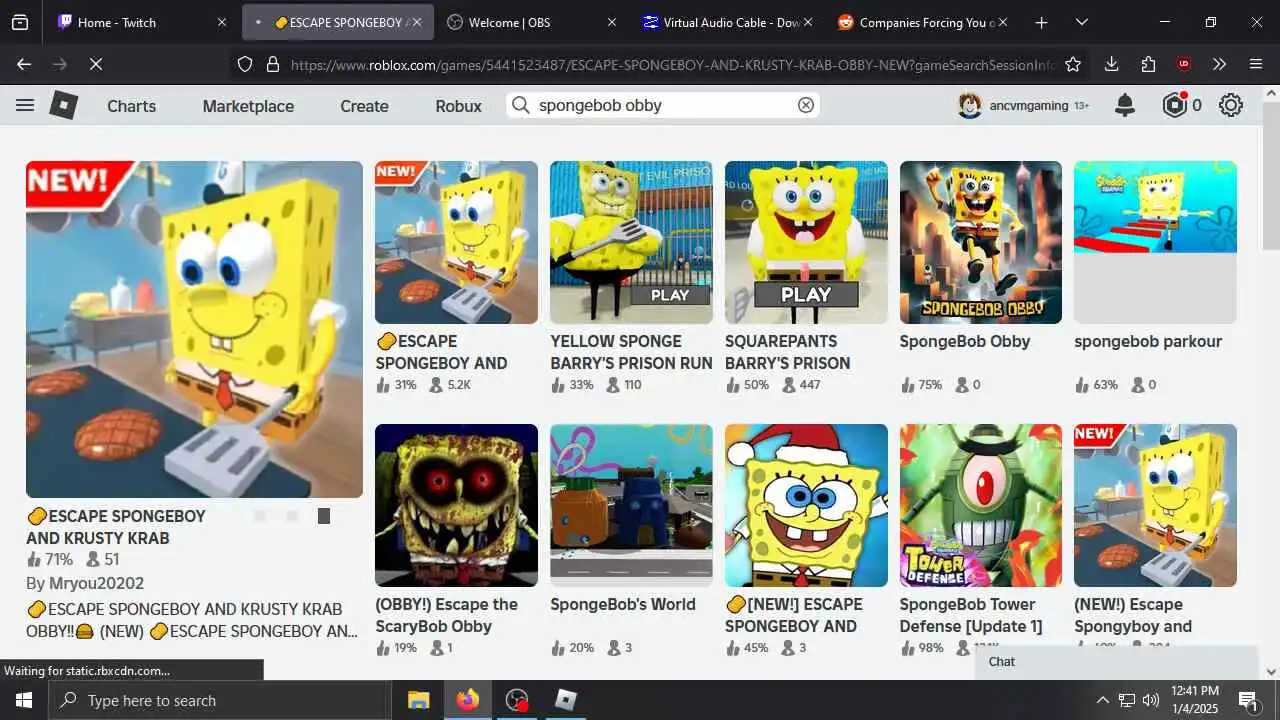Viewport: 1280px width, 720px height.
Task: Show more toolbar tools chevrons
Action: (1219, 64)
